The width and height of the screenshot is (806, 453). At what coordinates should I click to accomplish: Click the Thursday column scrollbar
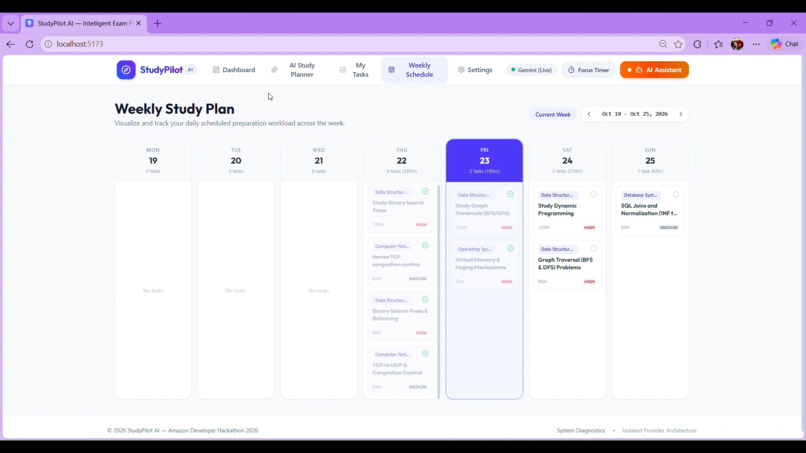[x=438, y=292]
